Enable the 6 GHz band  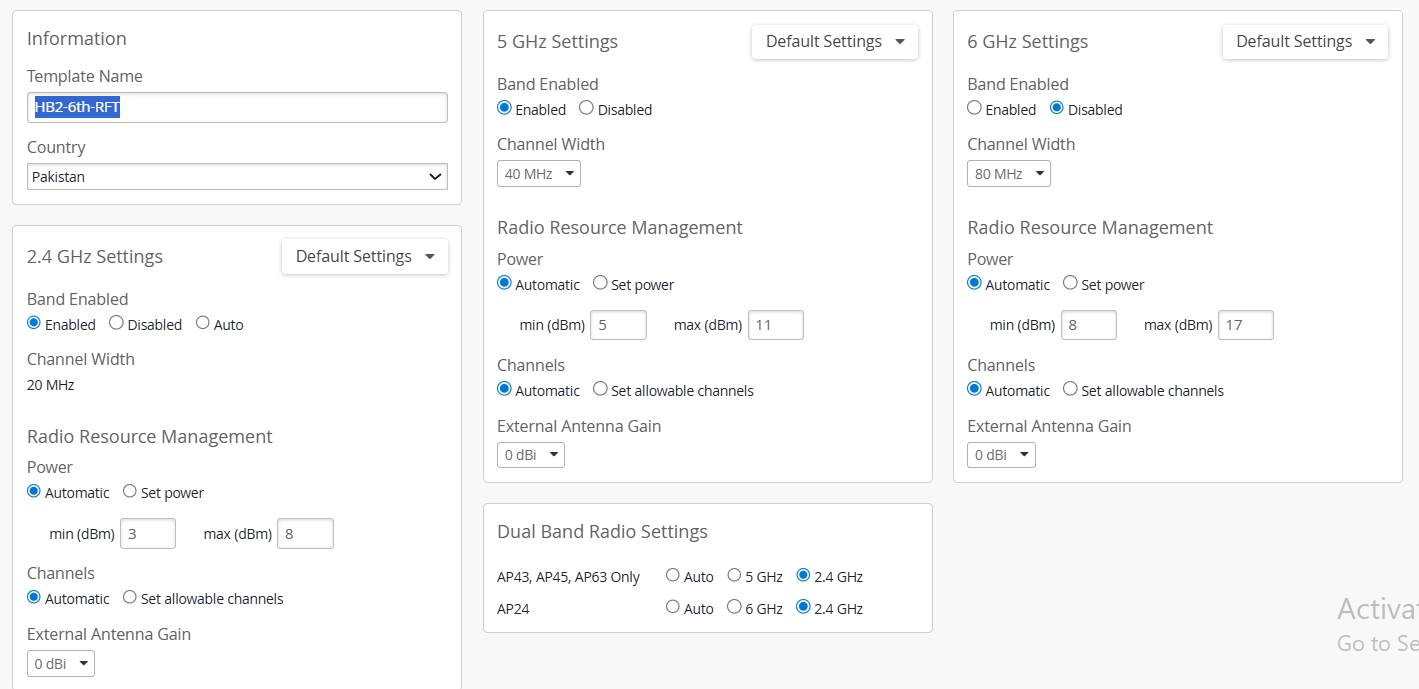pyautogui.click(x=975, y=109)
